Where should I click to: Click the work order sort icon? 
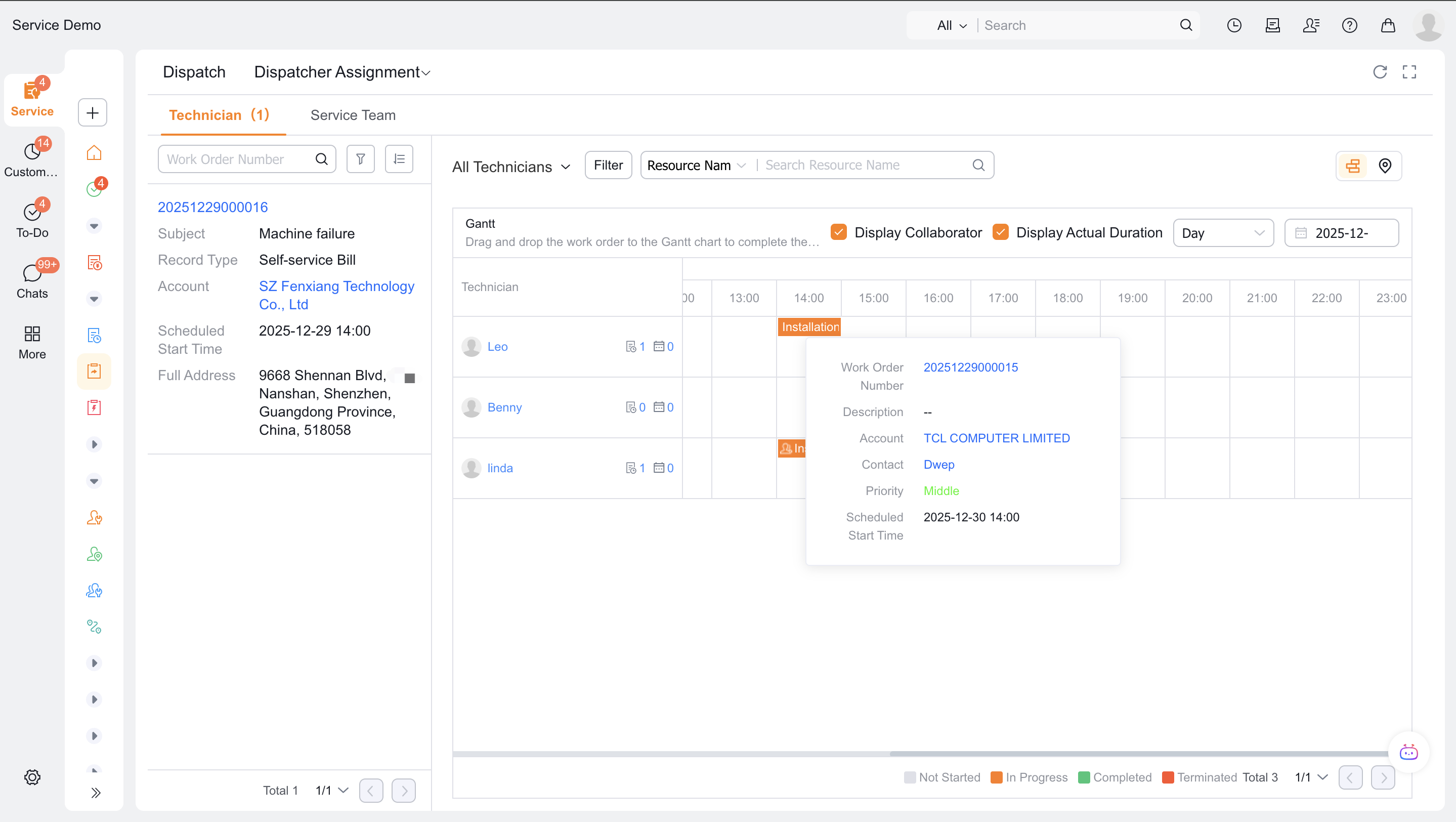click(399, 159)
